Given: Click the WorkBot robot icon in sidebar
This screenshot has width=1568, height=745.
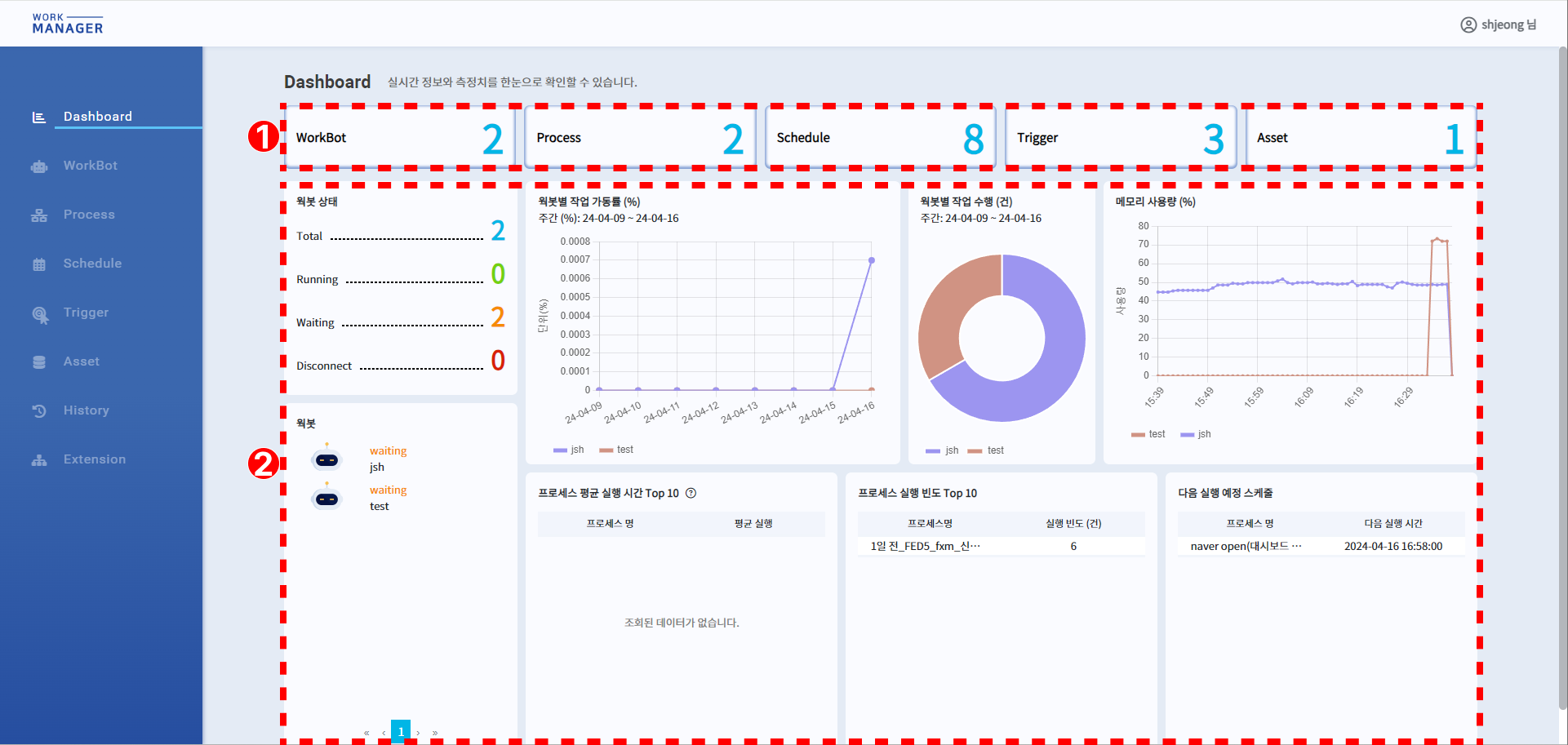Looking at the screenshot, I should pyautogui.click(x=39, y=166).
